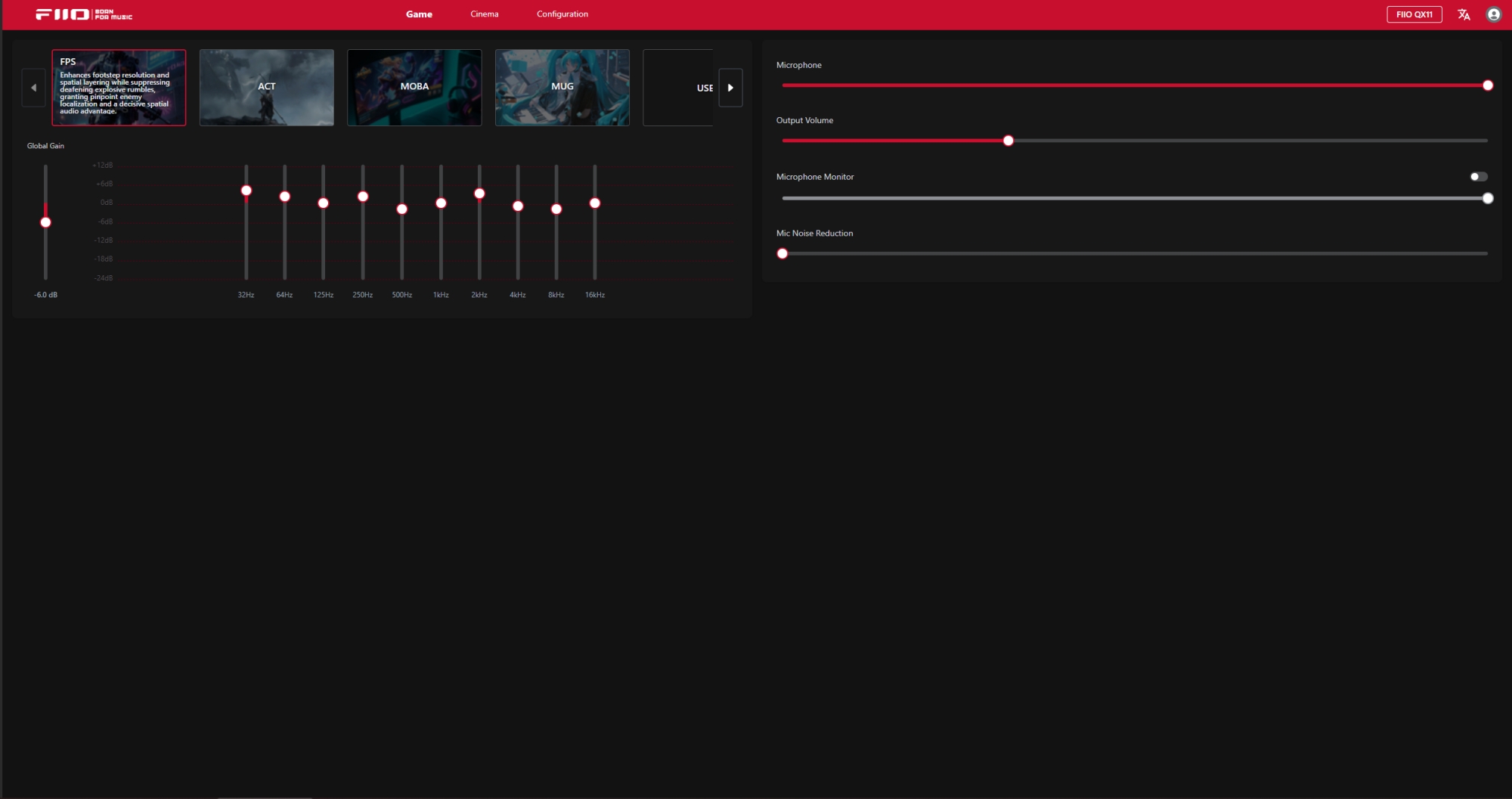
Task: Click the 250Hz EQ band handle
Action: [x=363, y=197]
